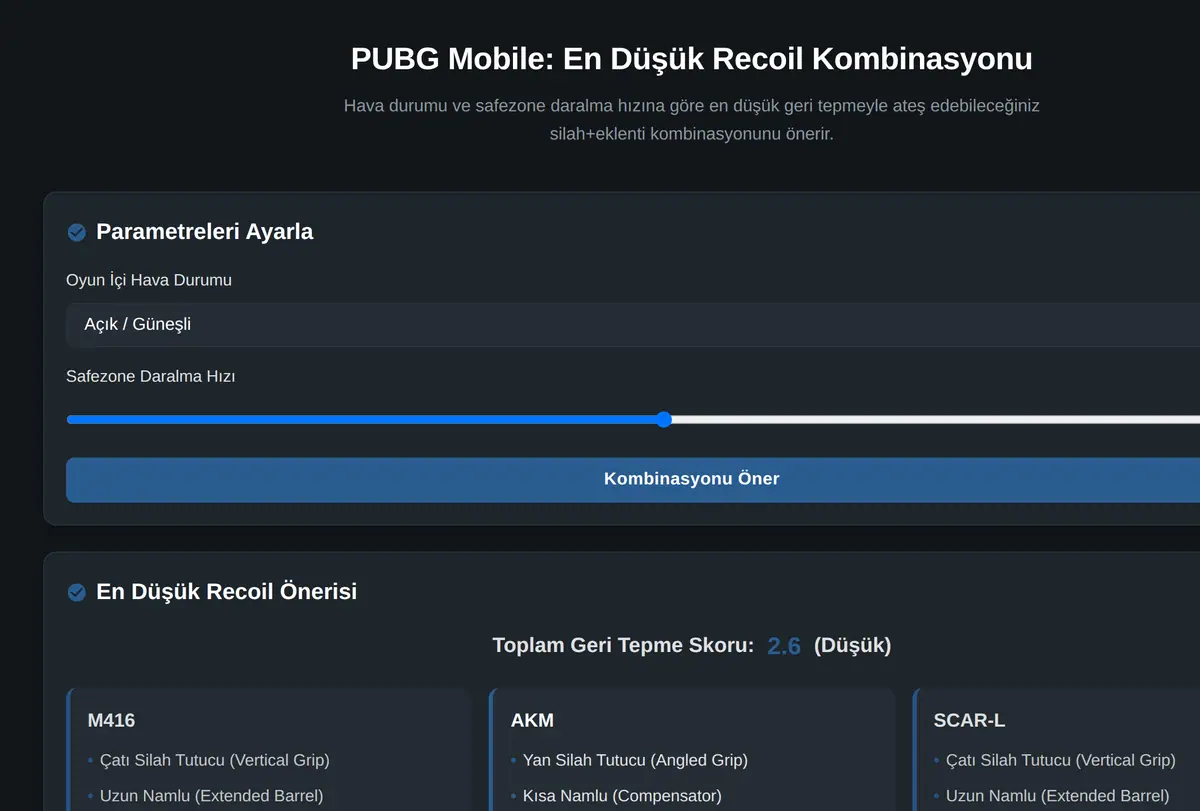Image resolution: width=1200 pixels, height=811 pixels.
Task: Click the En Düşük Recoil Önerisi heading
Action: tap(226, 592)
